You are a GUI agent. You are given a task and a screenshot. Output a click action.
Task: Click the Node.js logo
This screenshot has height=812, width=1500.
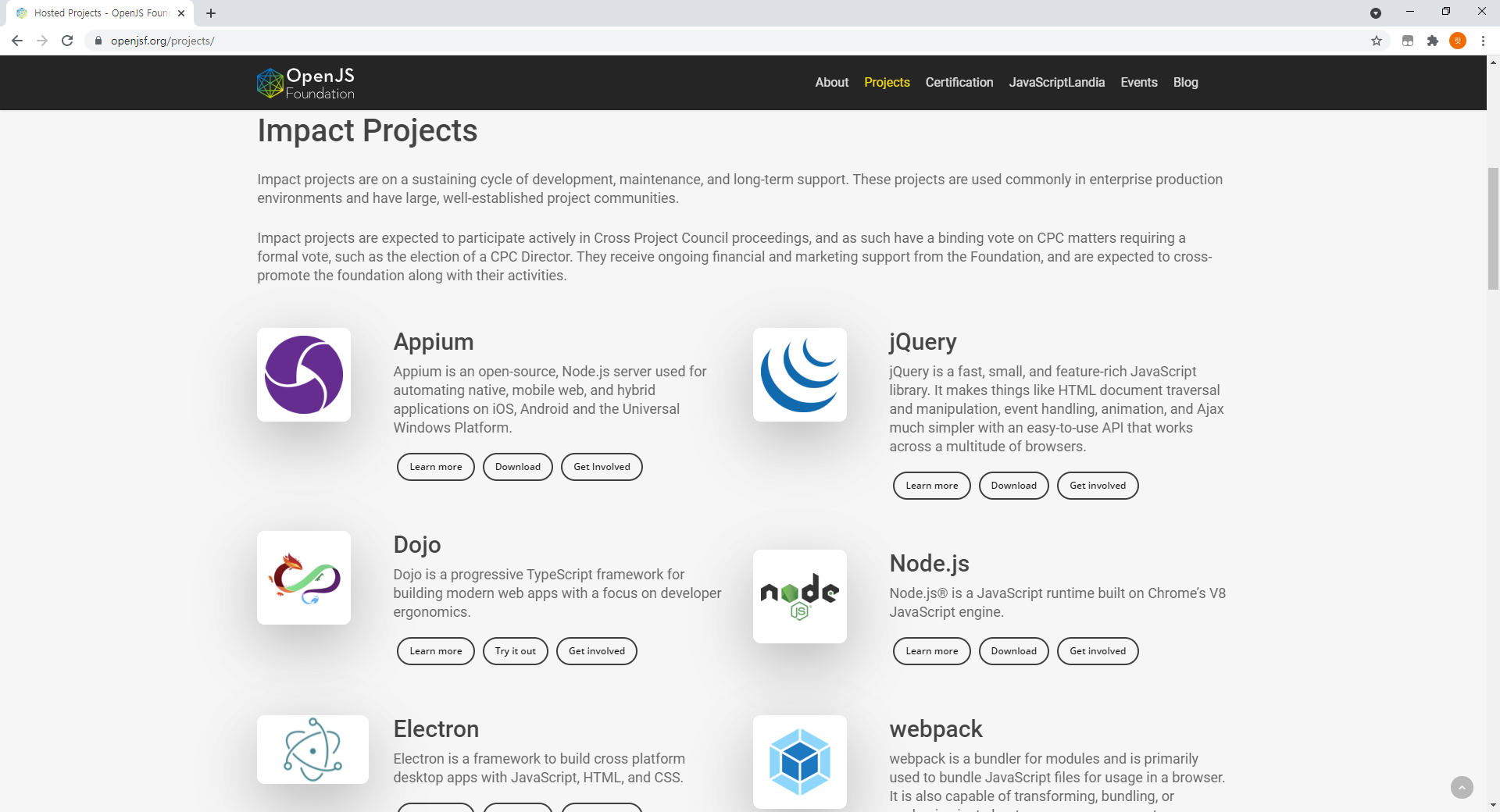[800, 597]
